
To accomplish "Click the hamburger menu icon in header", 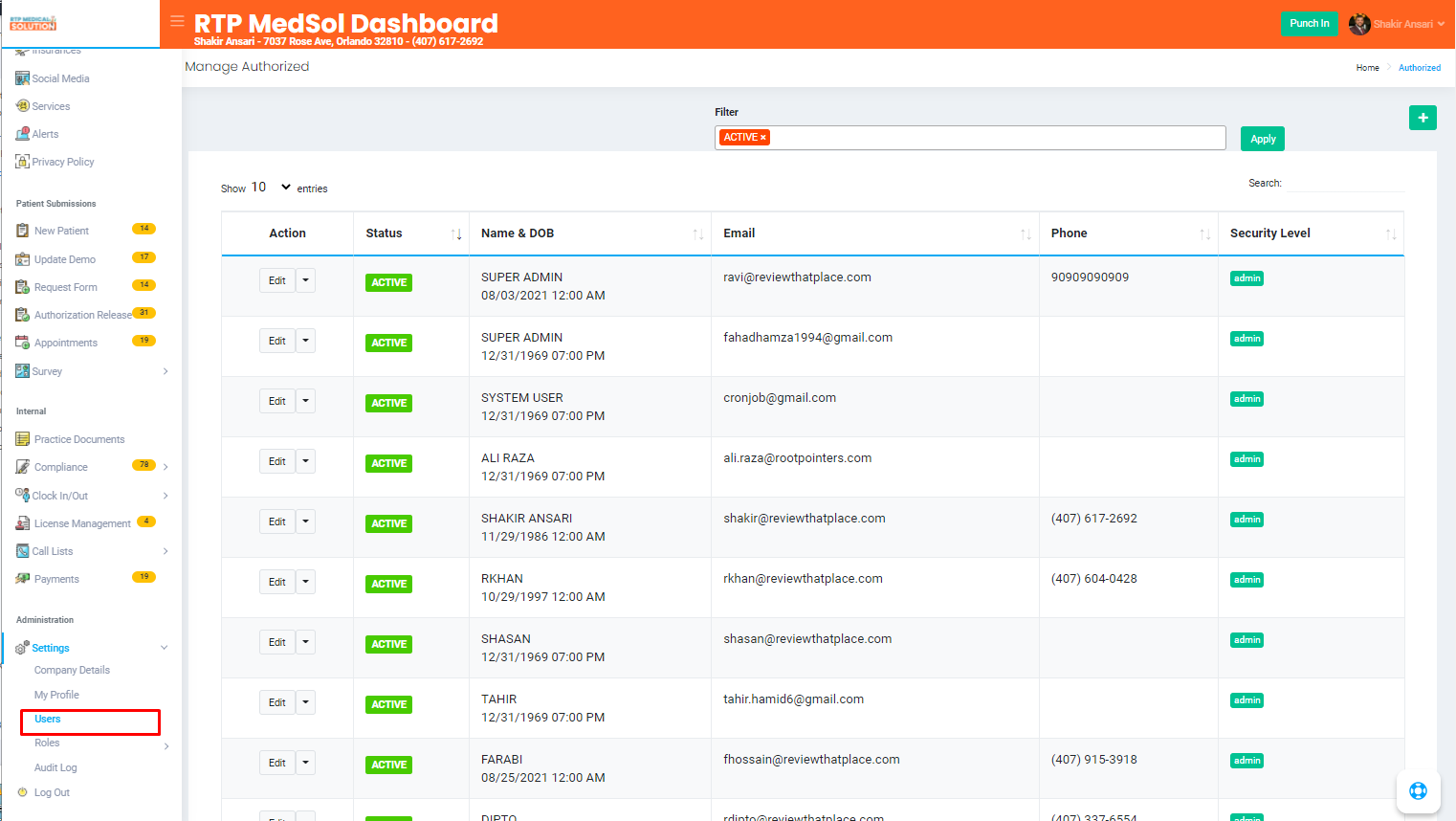I will coord(177,21).
